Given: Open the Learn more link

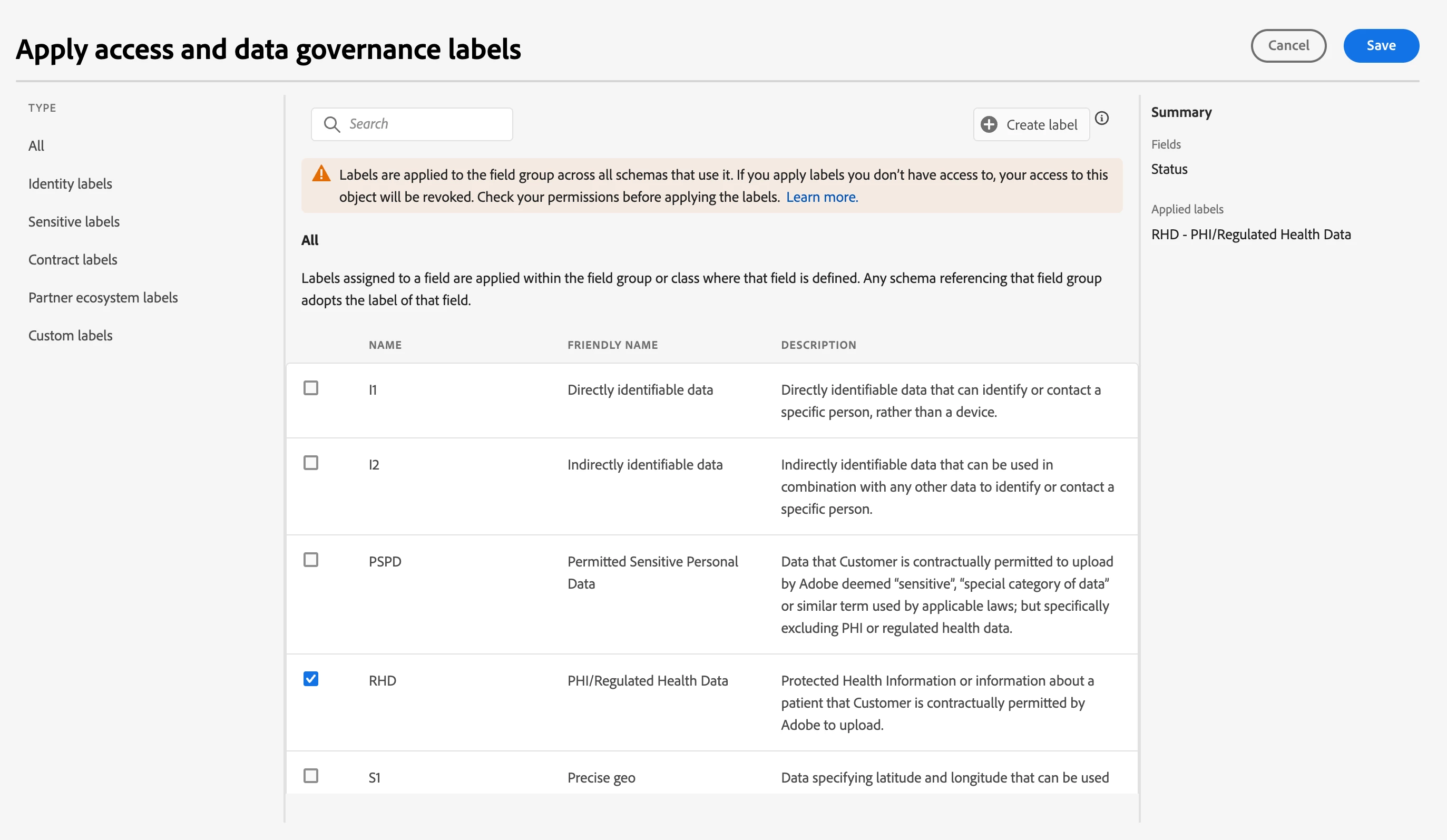Looking at the screenshot, I should pyautogui.click(x=822, y=197).
